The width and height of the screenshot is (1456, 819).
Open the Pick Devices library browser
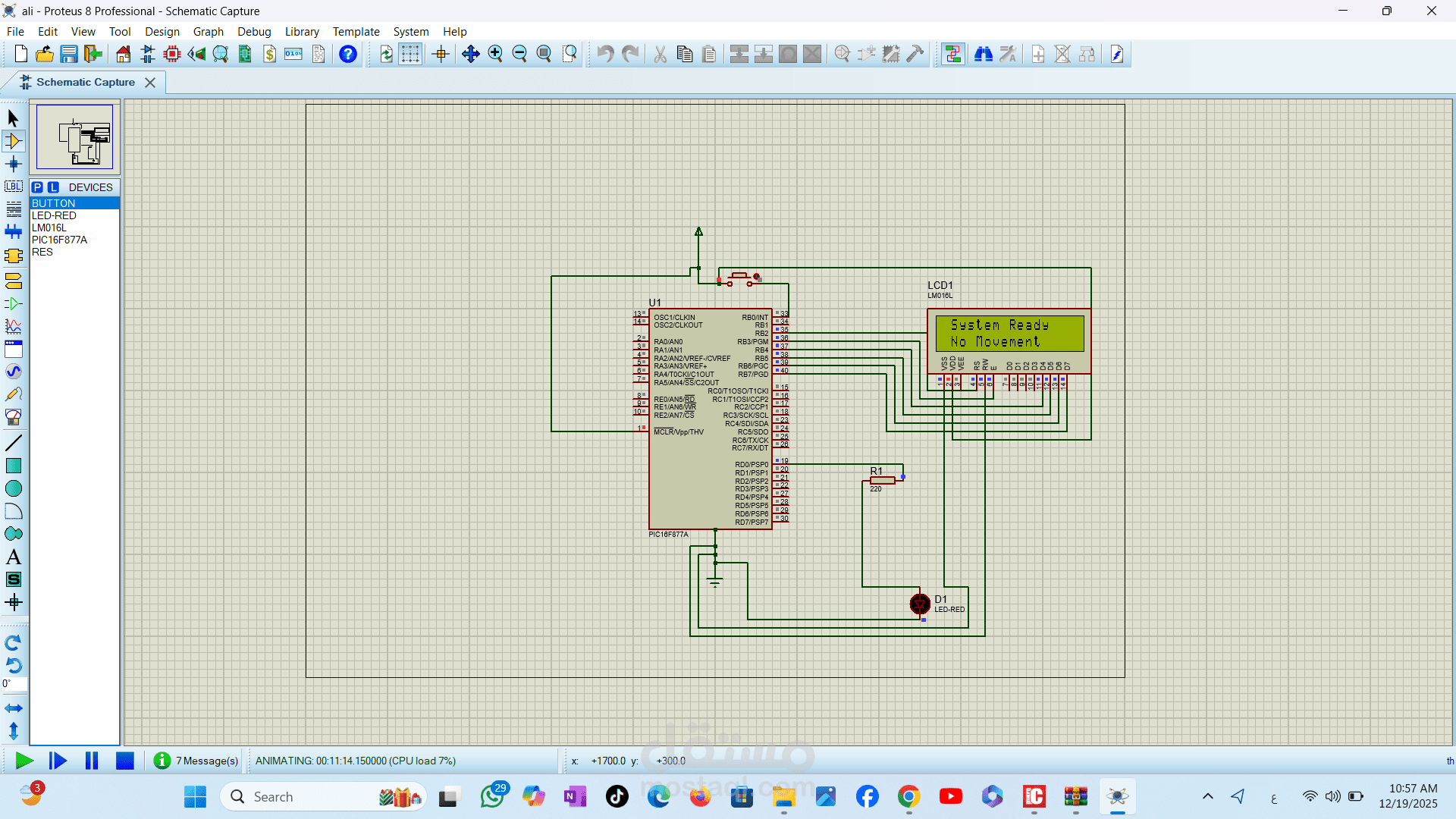(x=38, y=187)
